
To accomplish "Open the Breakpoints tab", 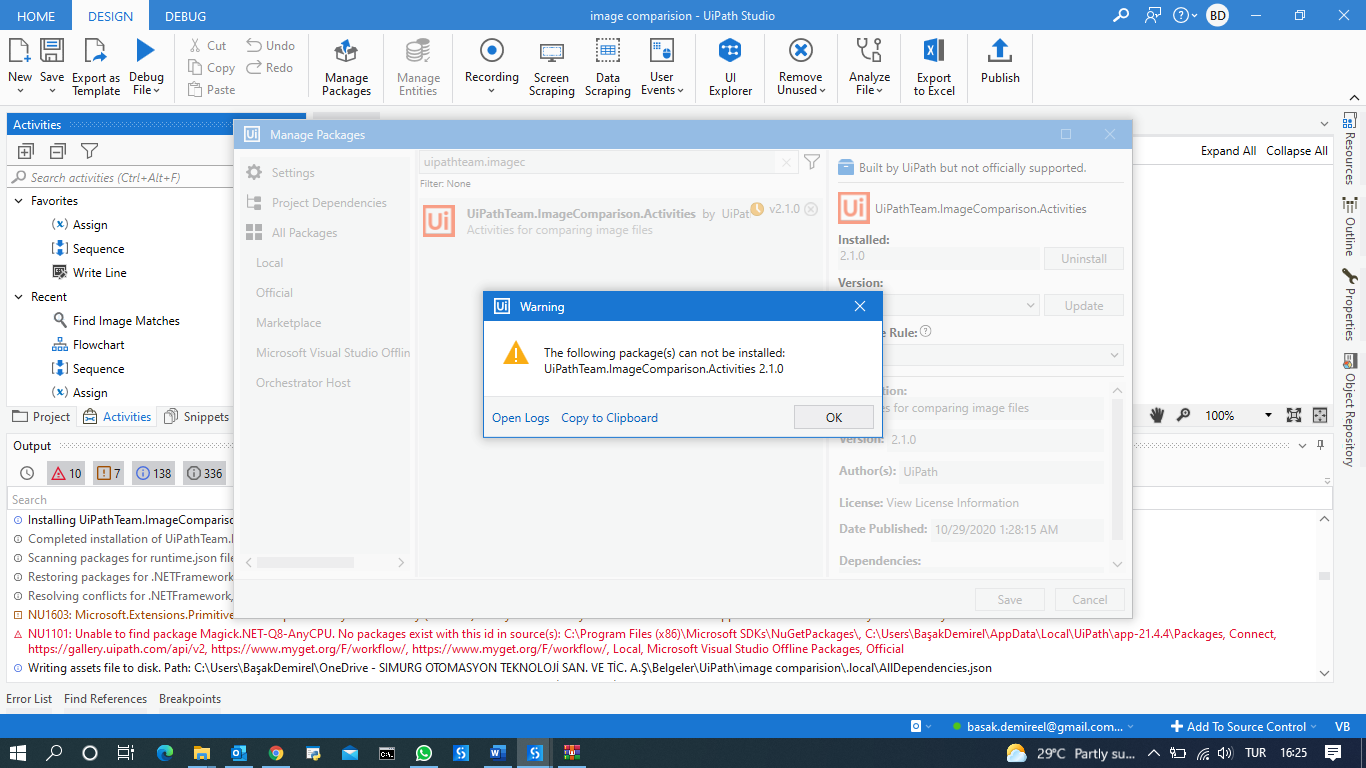I will (190, 699).
